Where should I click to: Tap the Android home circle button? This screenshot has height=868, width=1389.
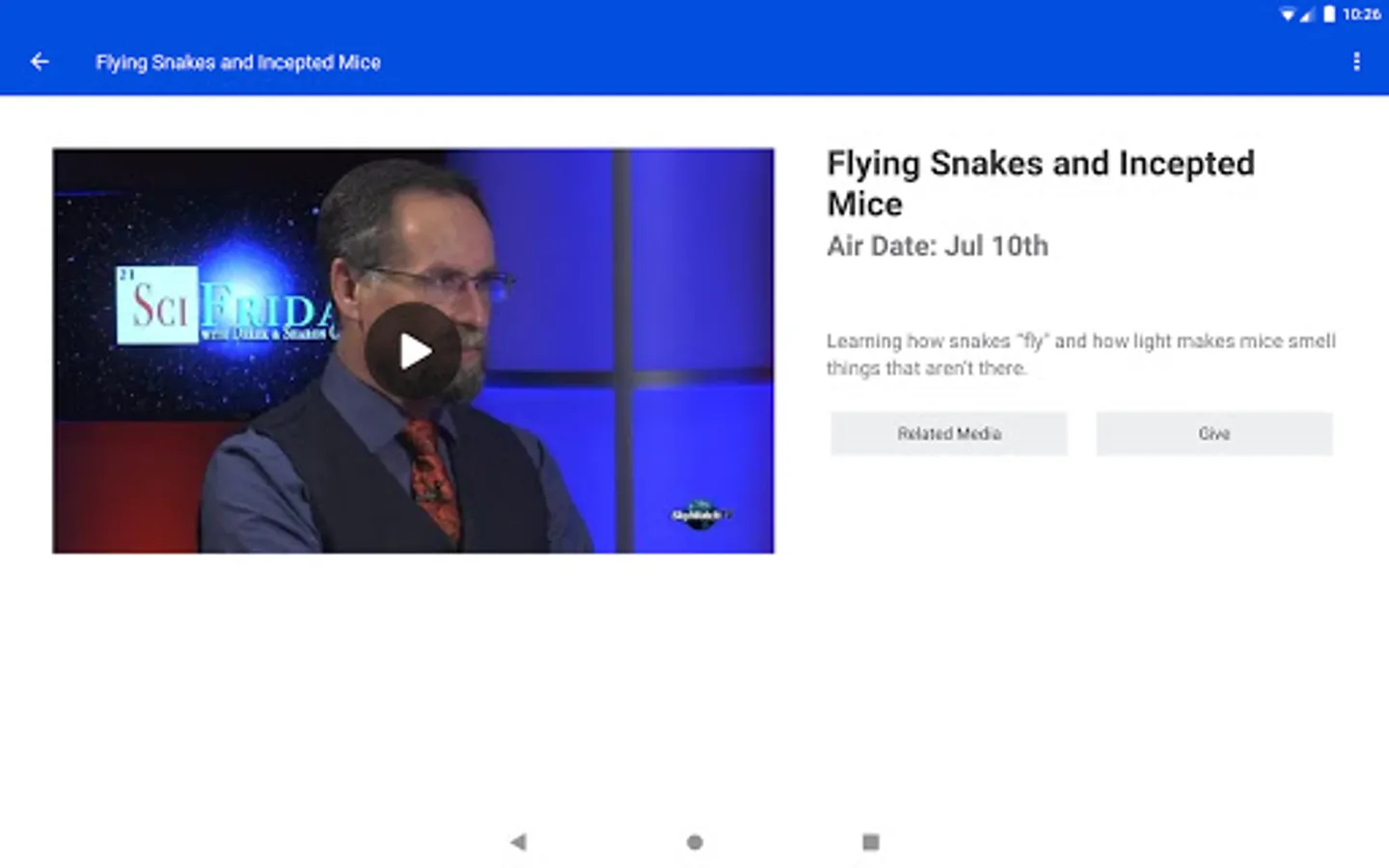click(x=694, y=842)
